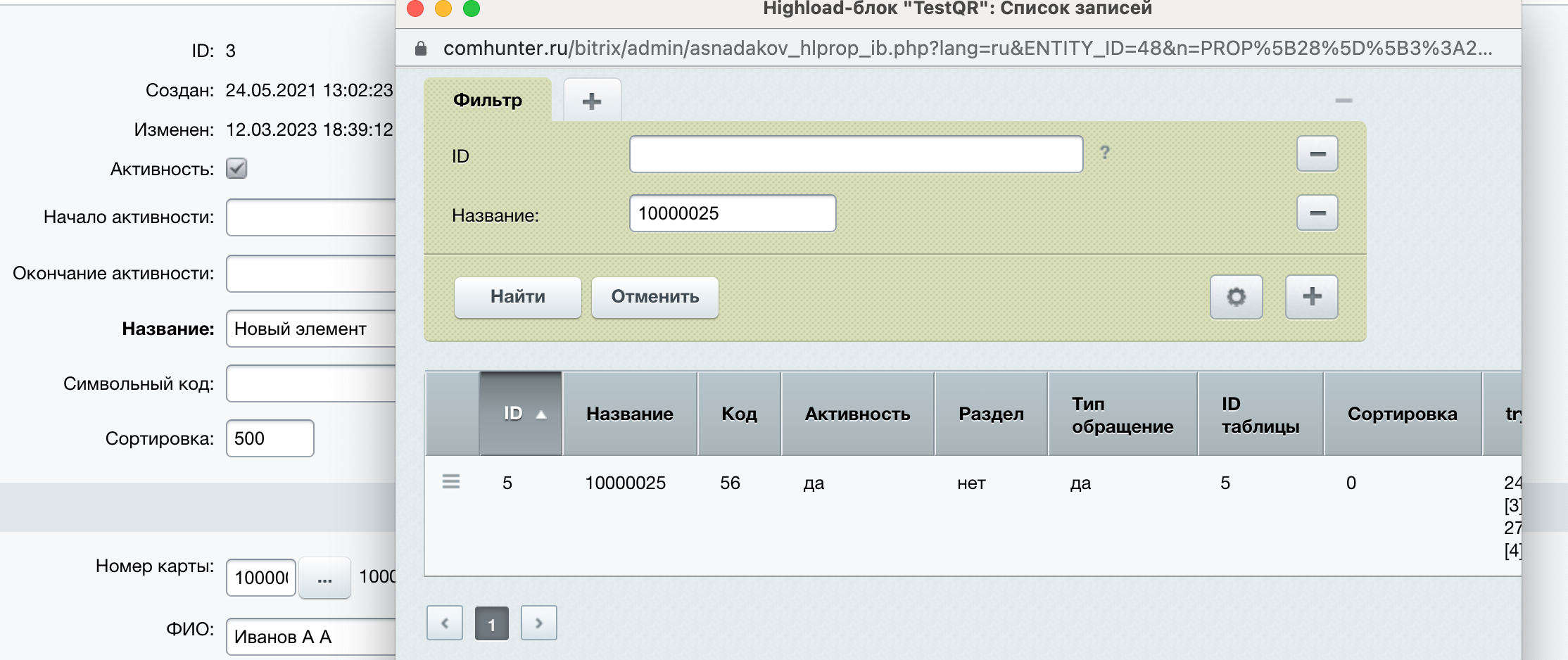Screen dimensions: 1568x660
Task: Sort the list by the ID column
Action: click(521, 414)
